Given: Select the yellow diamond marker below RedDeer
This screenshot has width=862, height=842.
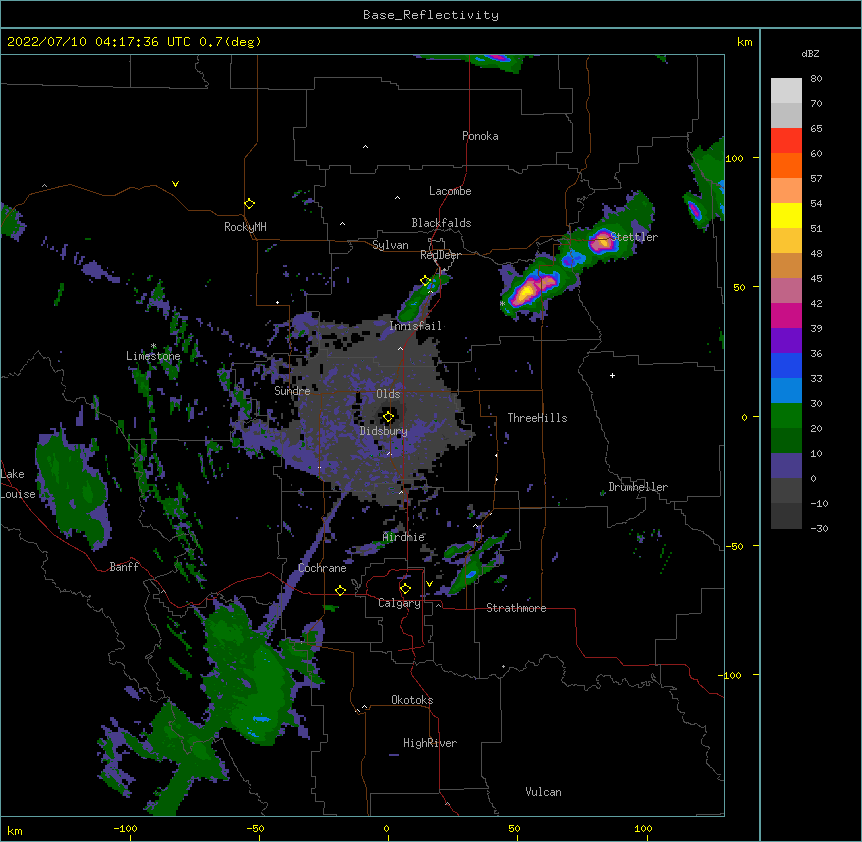Looking at the screenshot, I should click(425, 281).
